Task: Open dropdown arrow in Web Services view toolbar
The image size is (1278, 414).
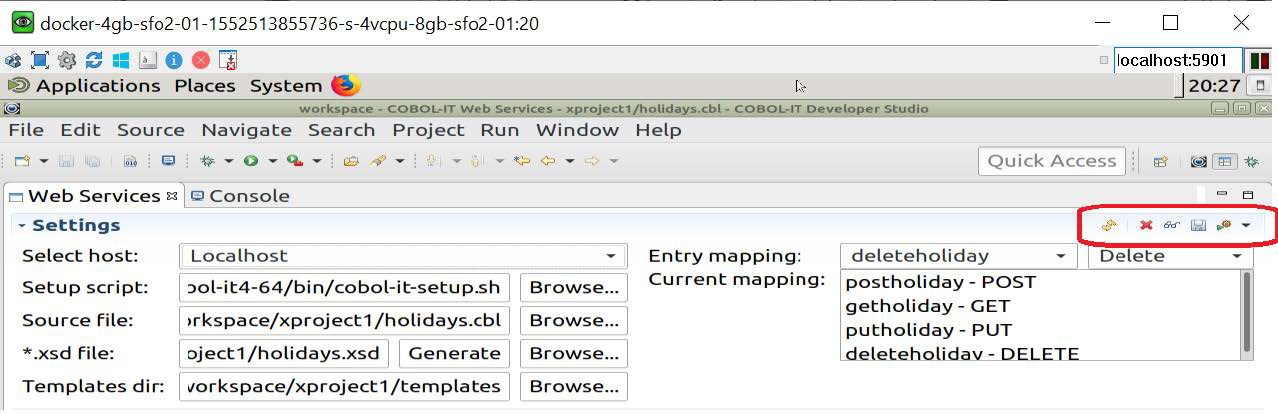Action: click(x=1246, y=225)
